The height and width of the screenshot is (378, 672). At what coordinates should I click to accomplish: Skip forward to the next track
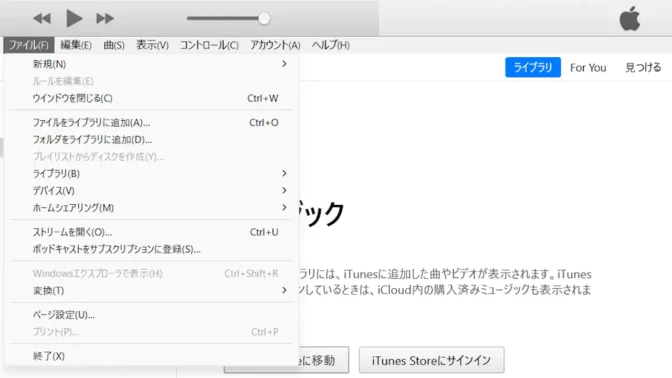coord(105,18)
